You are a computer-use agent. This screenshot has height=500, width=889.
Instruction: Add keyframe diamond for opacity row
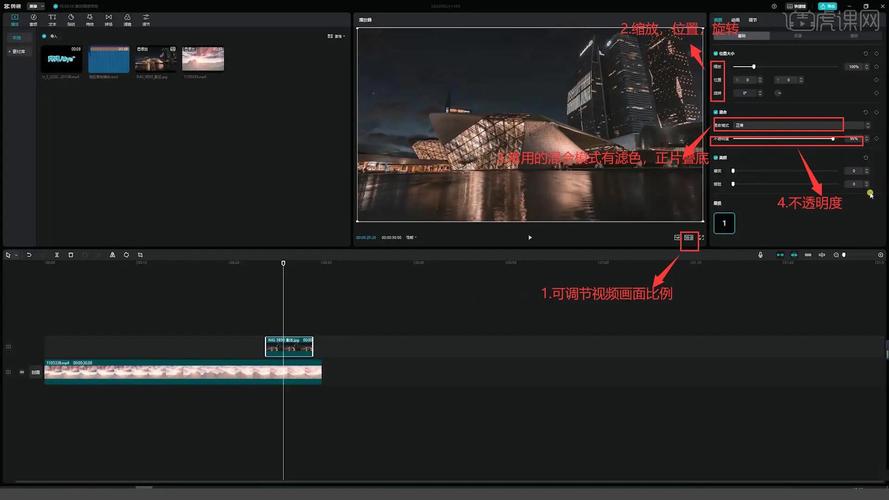[x=877, y=139]
